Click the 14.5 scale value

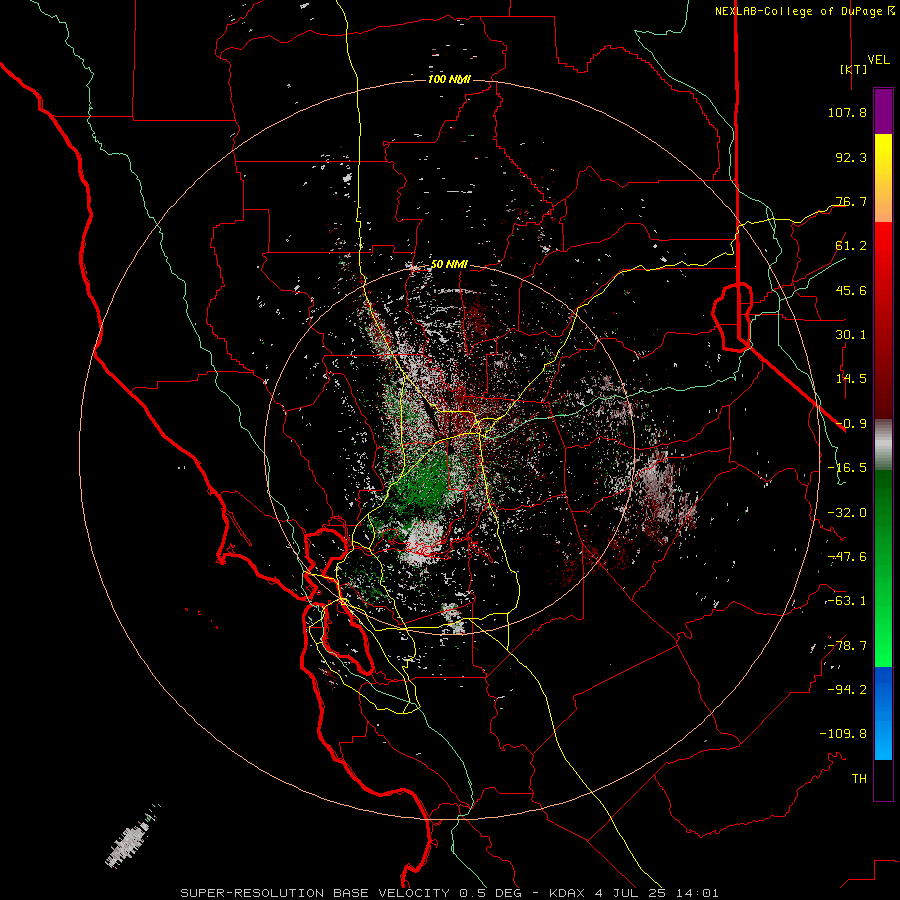(851, 379)
